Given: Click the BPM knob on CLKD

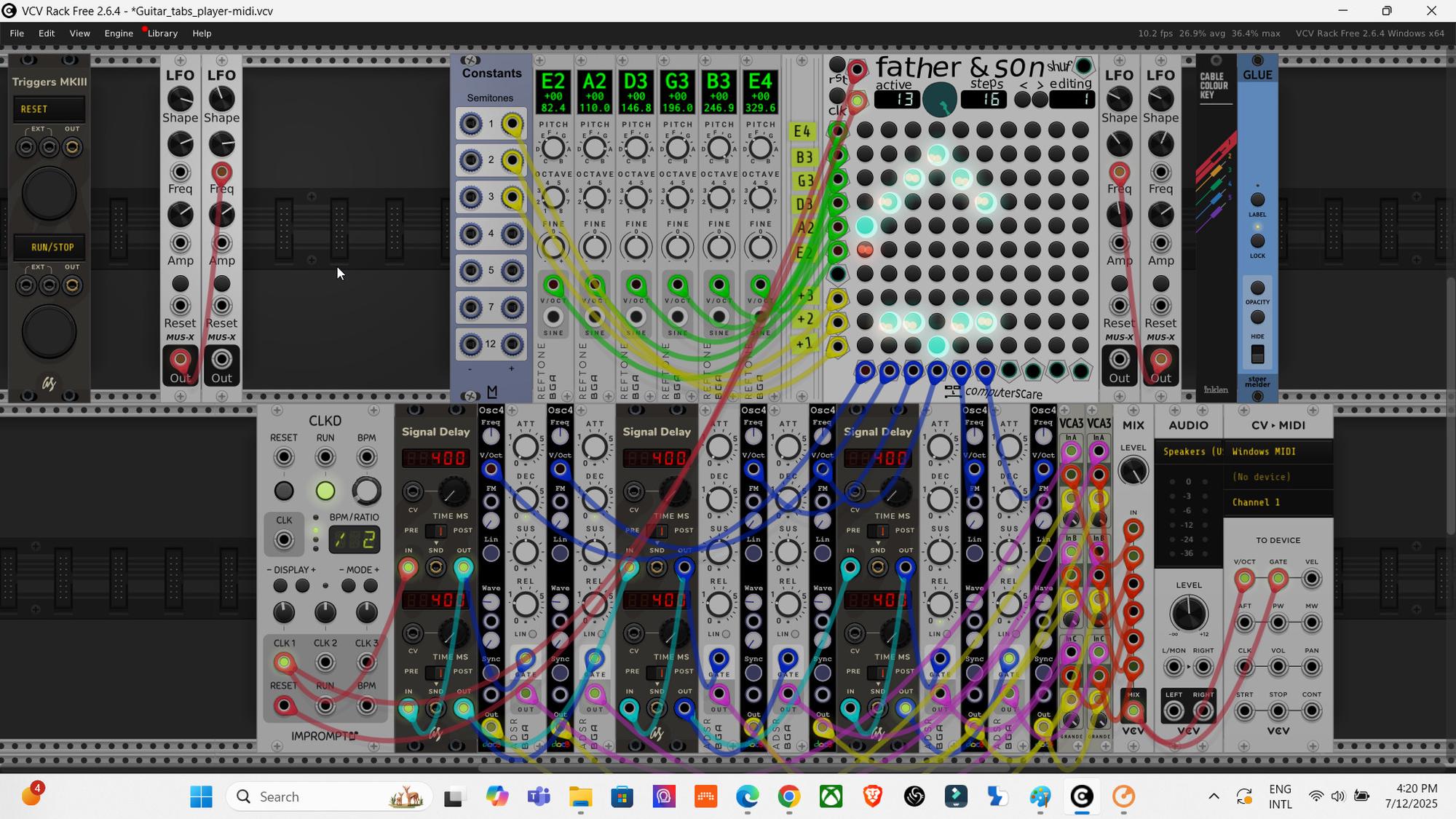Looking at the screenshot, I should (366, 491).
